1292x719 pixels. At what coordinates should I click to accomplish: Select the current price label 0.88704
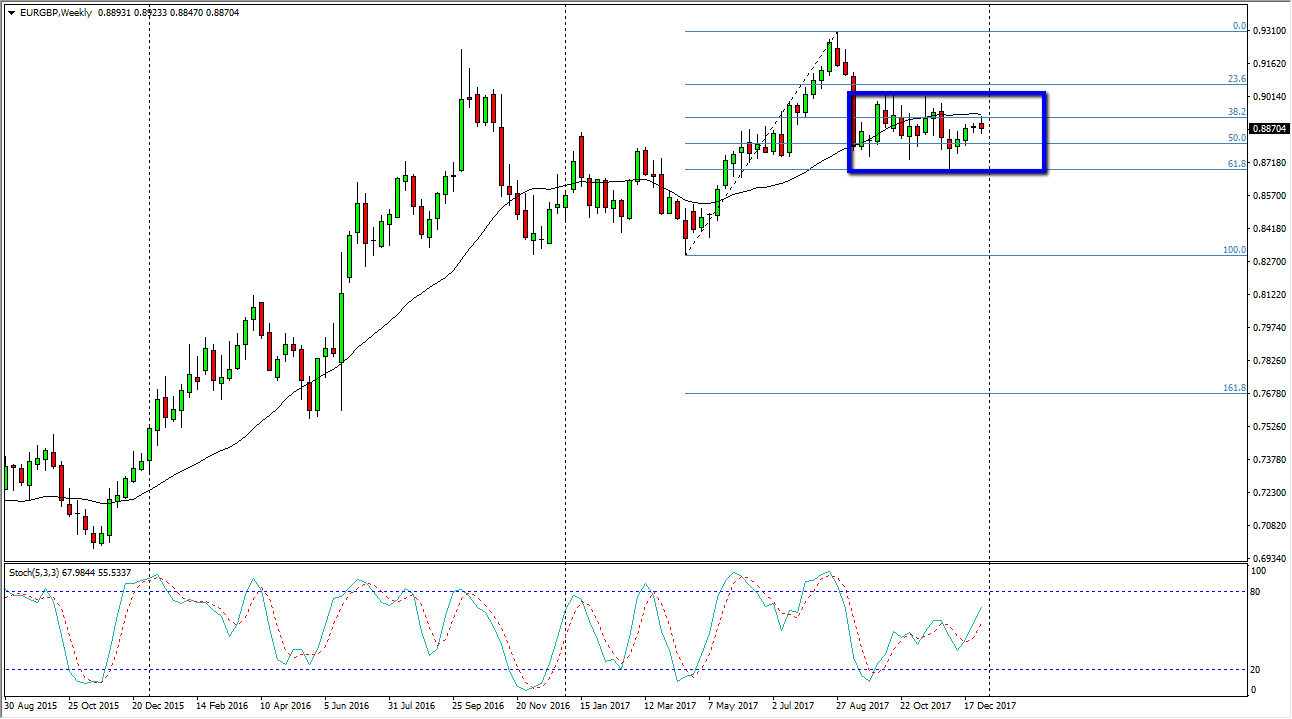(x=1268, y=129)
